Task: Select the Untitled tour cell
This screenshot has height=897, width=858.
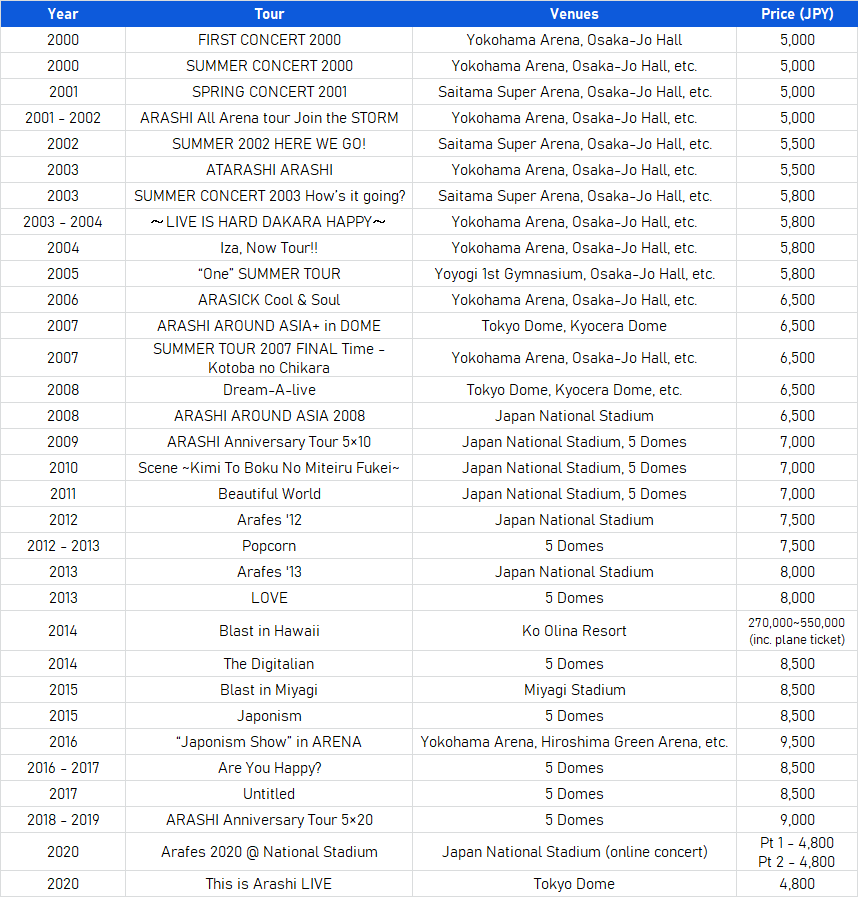Action: click(x=269, y=794)
